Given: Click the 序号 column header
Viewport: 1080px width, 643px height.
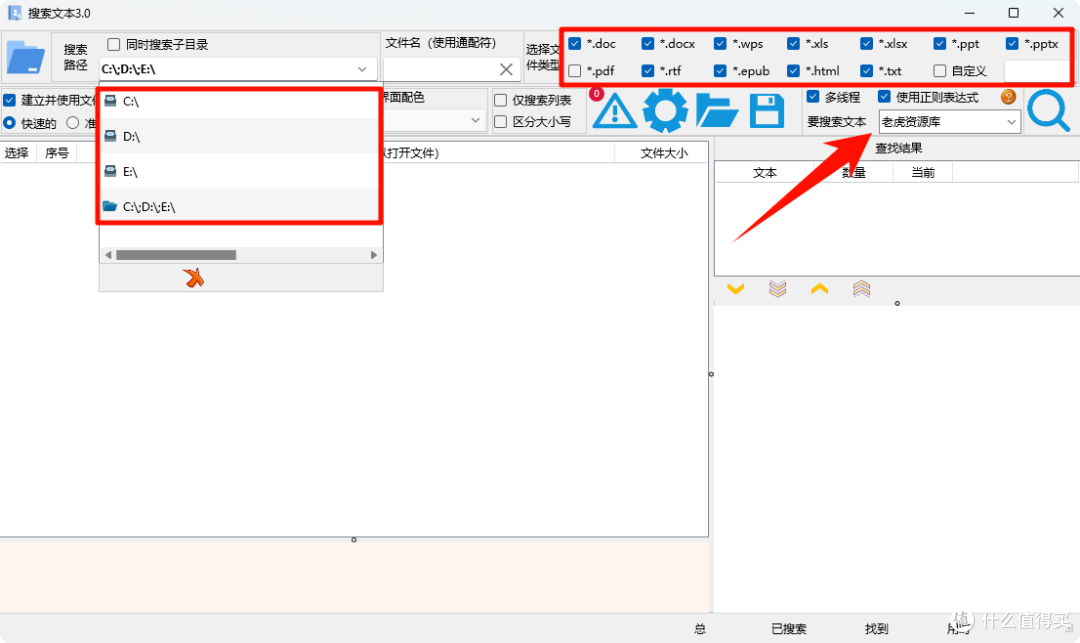Looking at the screenshot, I should tap(56, 153).
